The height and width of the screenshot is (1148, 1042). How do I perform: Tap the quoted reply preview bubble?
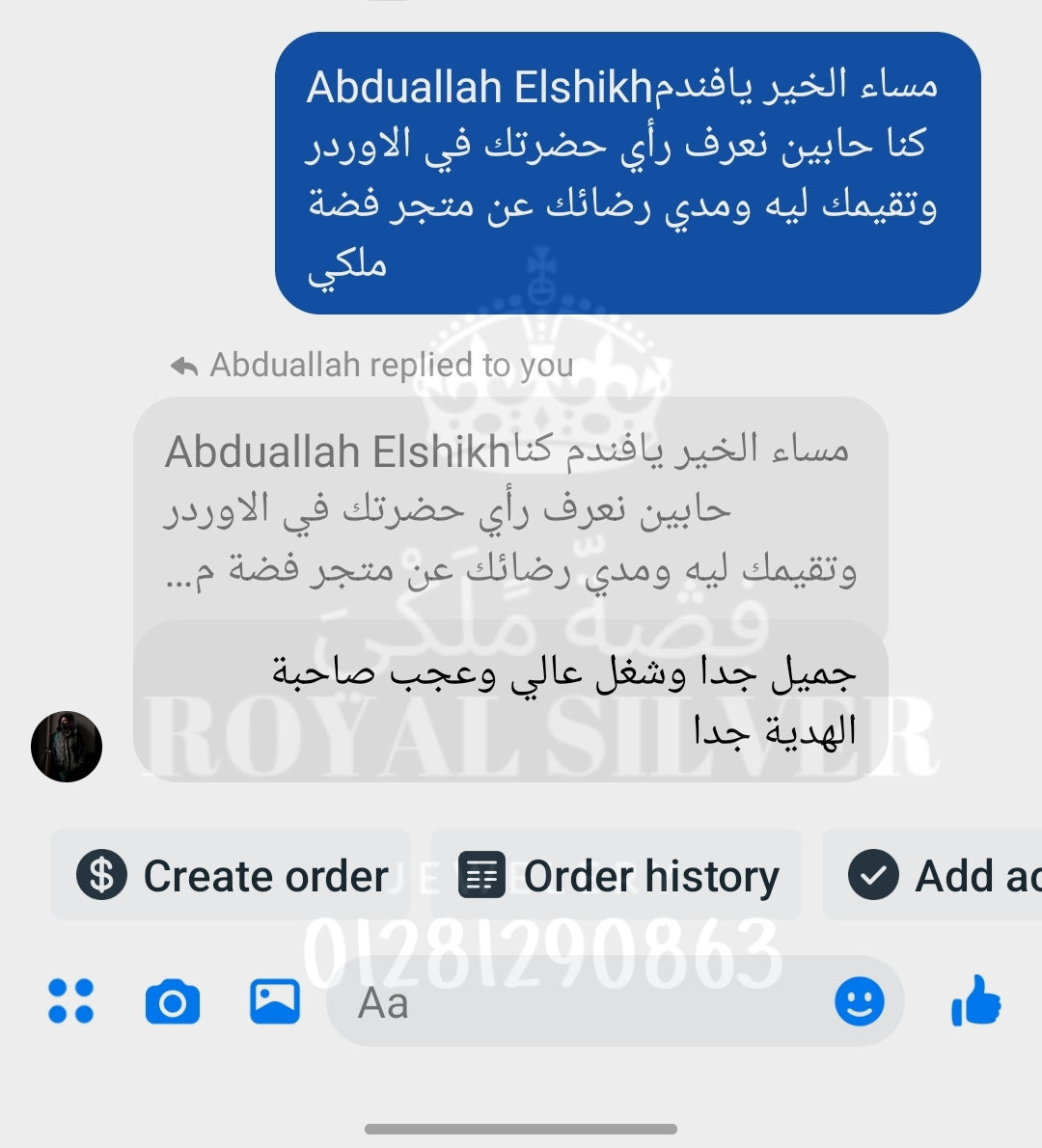tap(510, 512)
